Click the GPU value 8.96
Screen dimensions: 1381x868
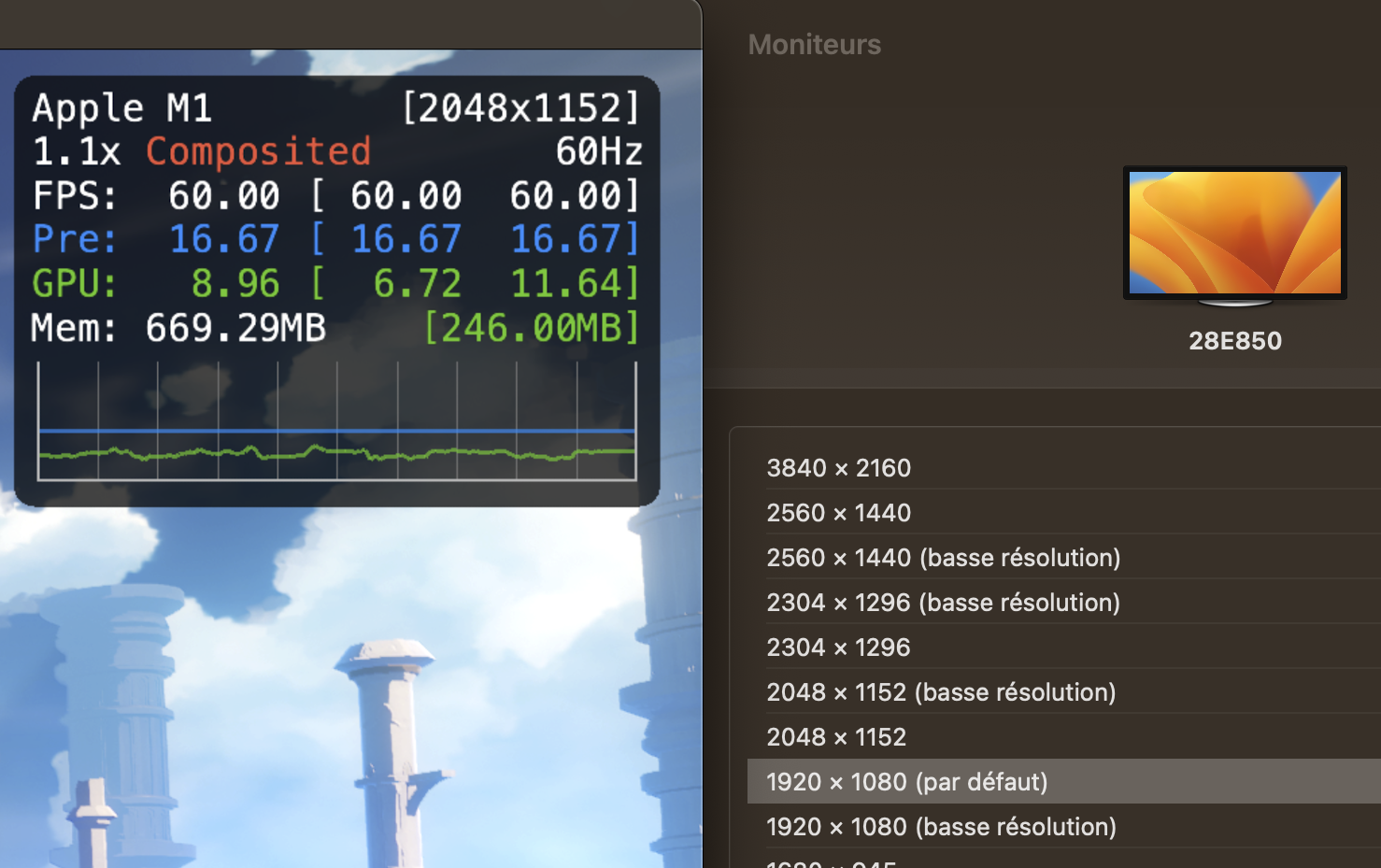click(235, 283)
